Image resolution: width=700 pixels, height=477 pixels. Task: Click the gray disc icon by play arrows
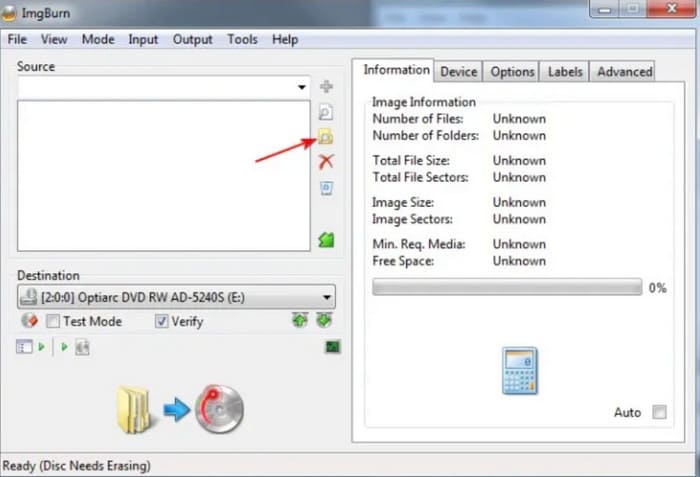point(82,347)
